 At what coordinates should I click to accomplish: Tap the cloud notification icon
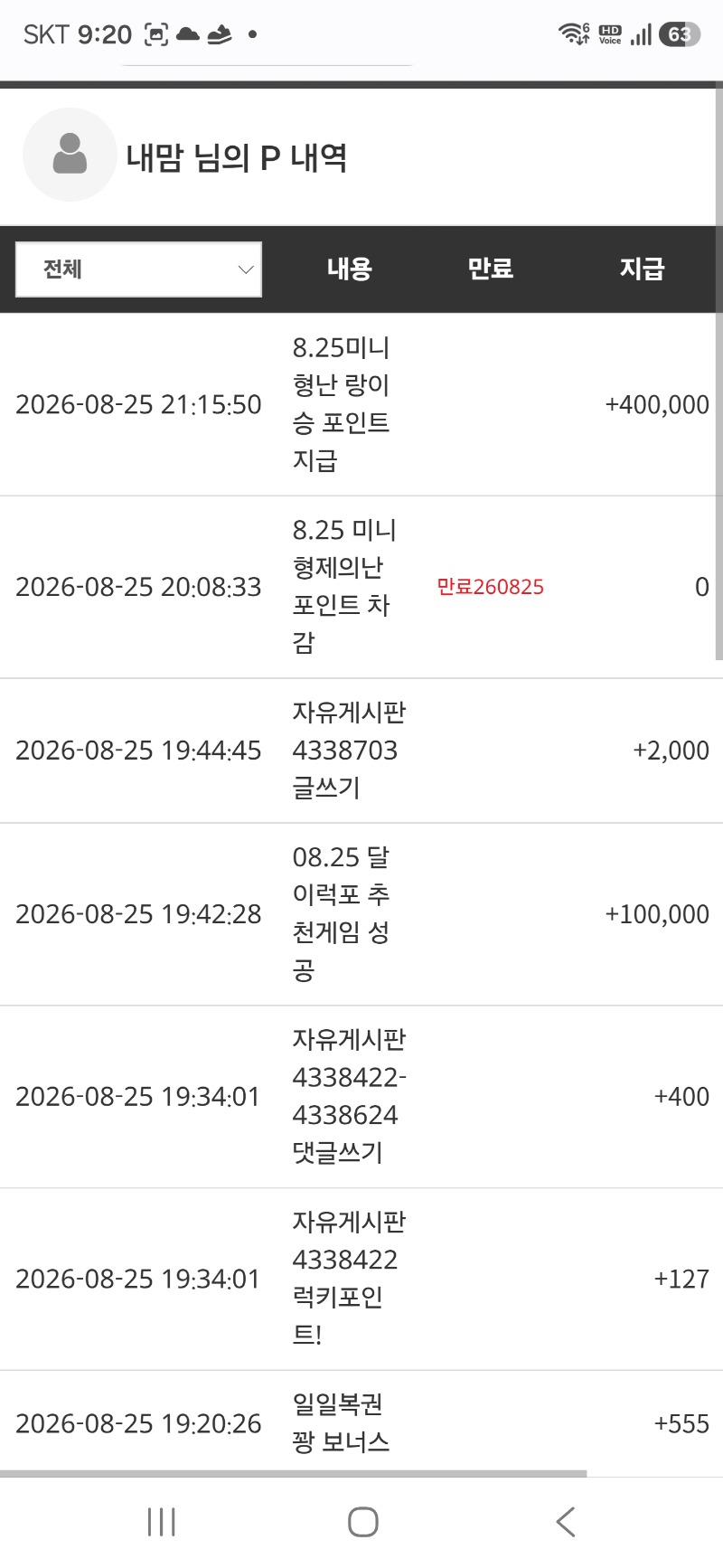(188, 34)
